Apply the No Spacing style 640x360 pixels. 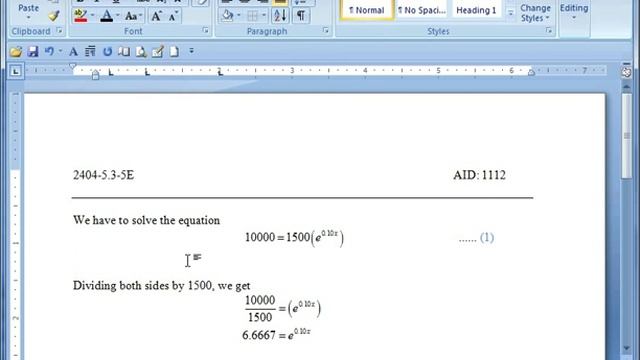point(422,10)
